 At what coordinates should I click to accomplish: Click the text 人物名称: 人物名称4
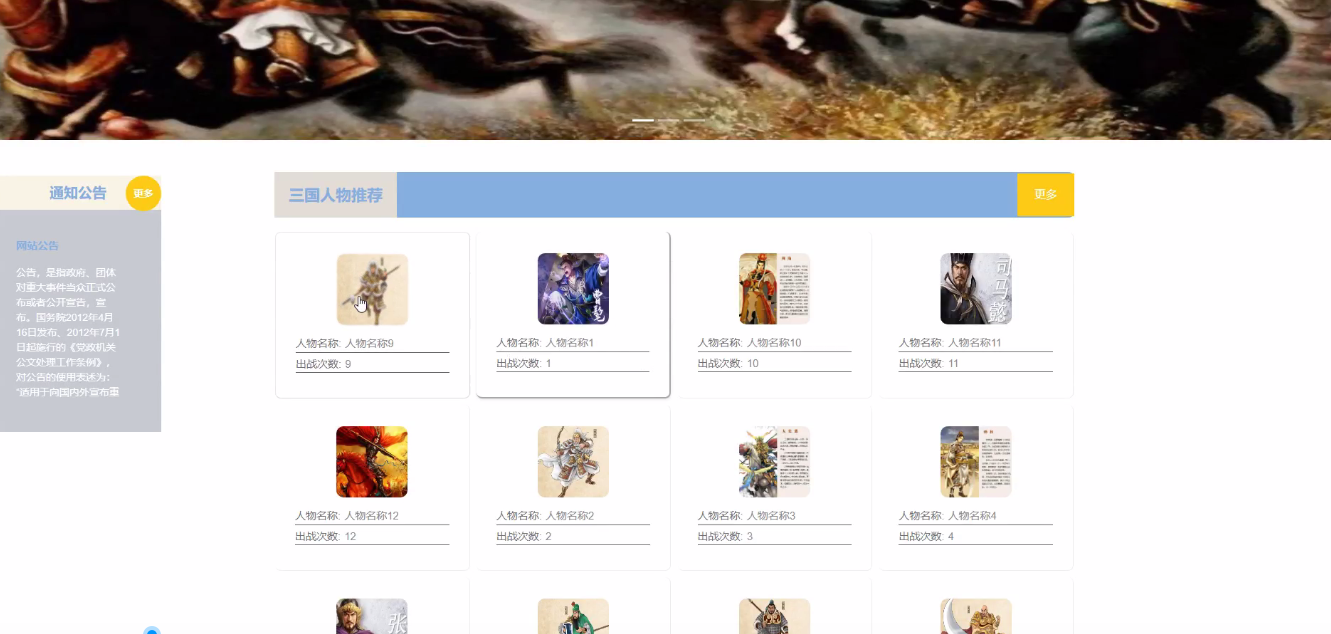[x=948, y=516]
